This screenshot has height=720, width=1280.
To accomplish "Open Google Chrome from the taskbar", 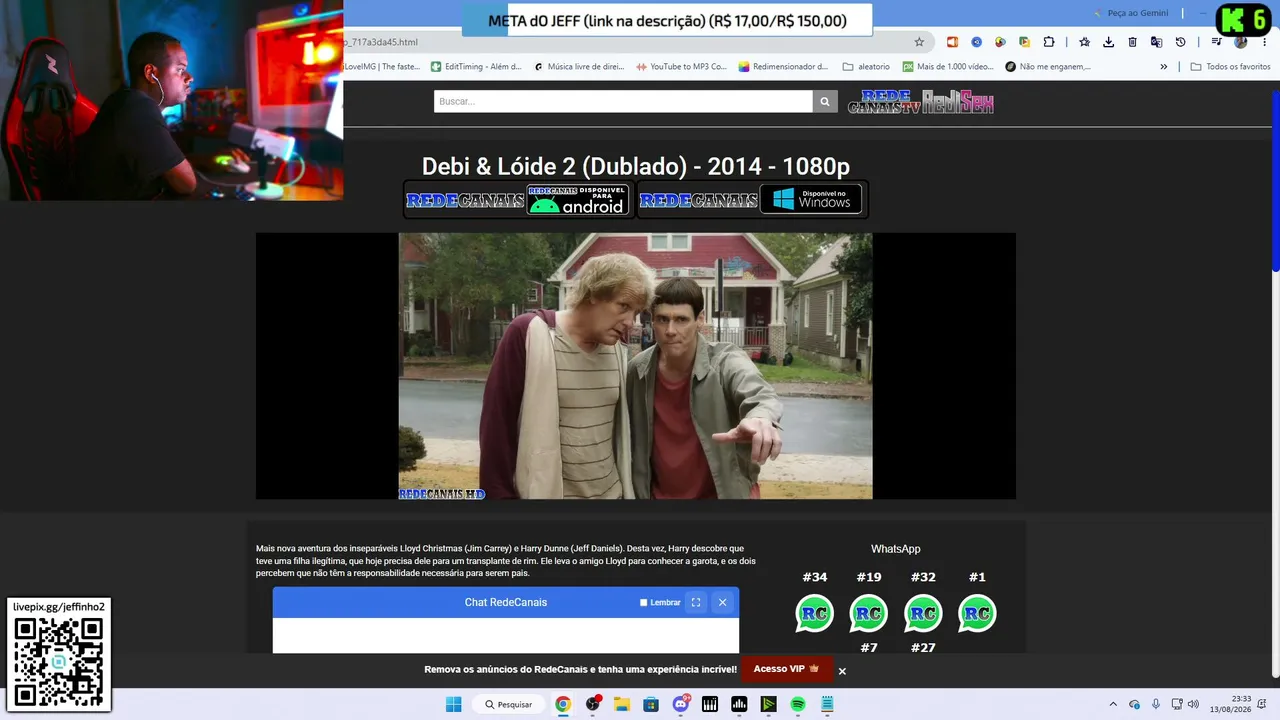I will tap(563, 704).
